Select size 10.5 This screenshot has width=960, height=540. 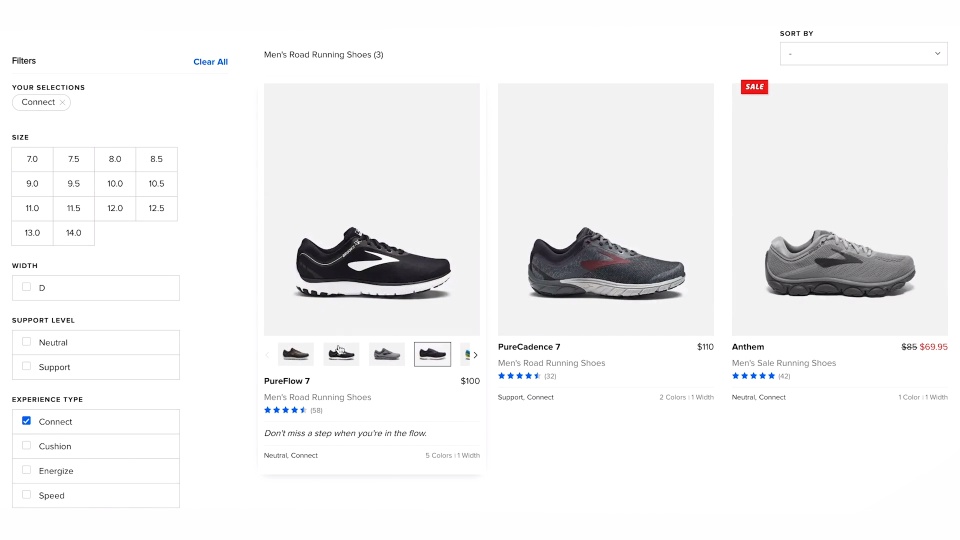tap(157, 184)
